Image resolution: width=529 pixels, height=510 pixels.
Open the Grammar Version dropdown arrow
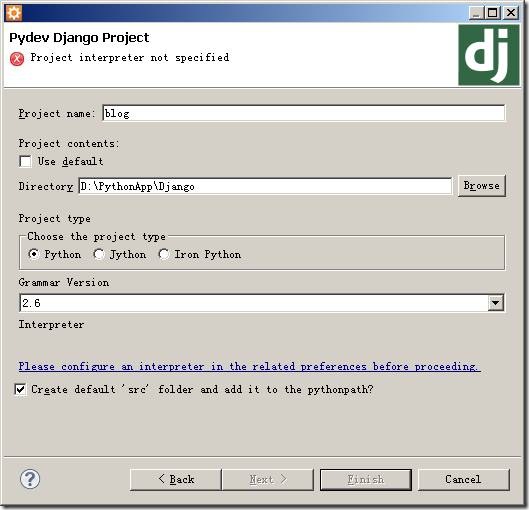[496, 303]
